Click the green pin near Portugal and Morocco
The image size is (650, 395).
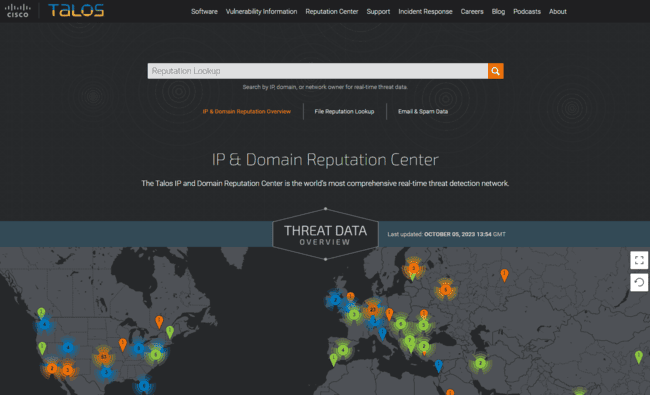[x=334, y=359]
